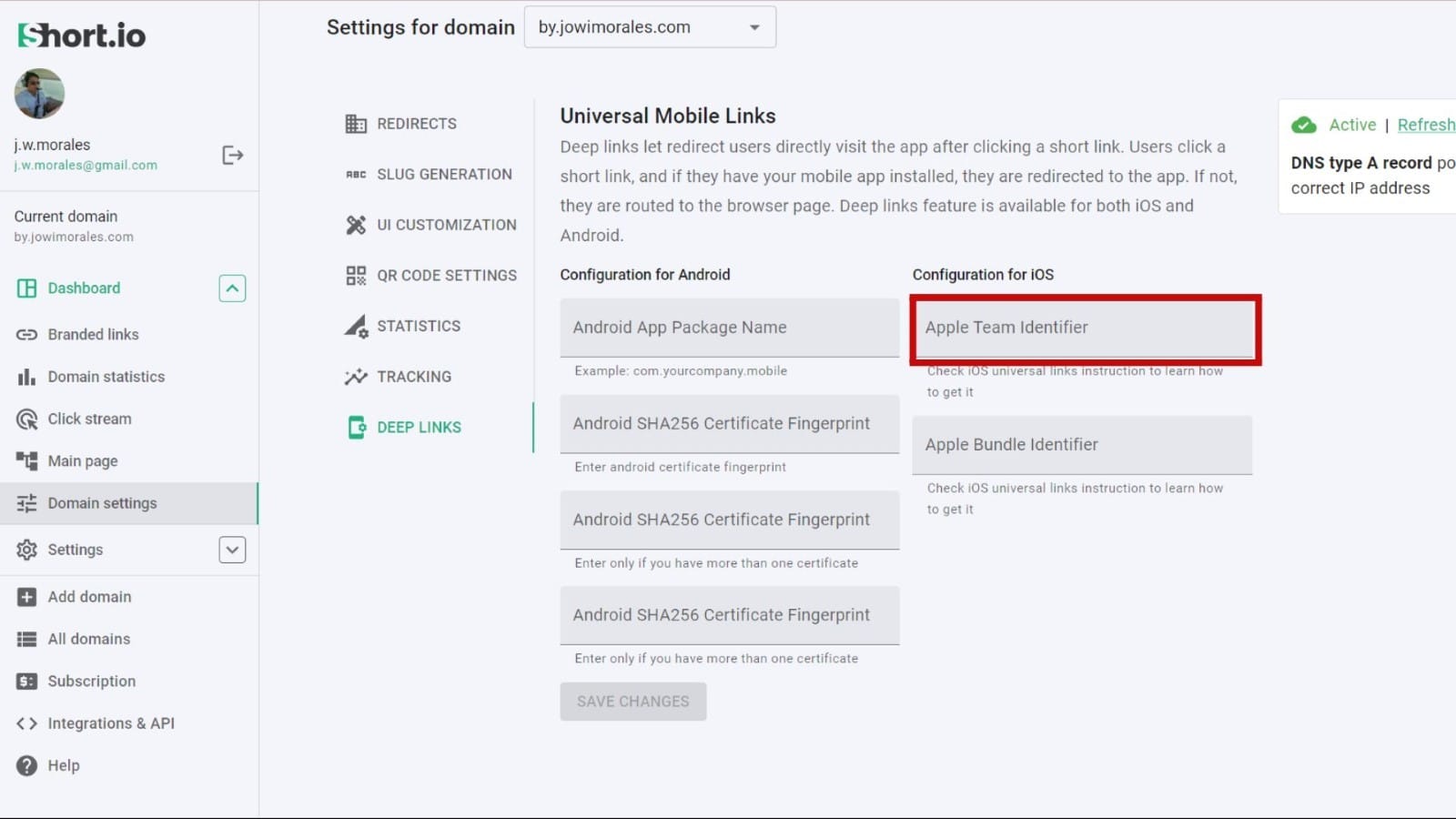Click the Domain settings label

(102, 503)
